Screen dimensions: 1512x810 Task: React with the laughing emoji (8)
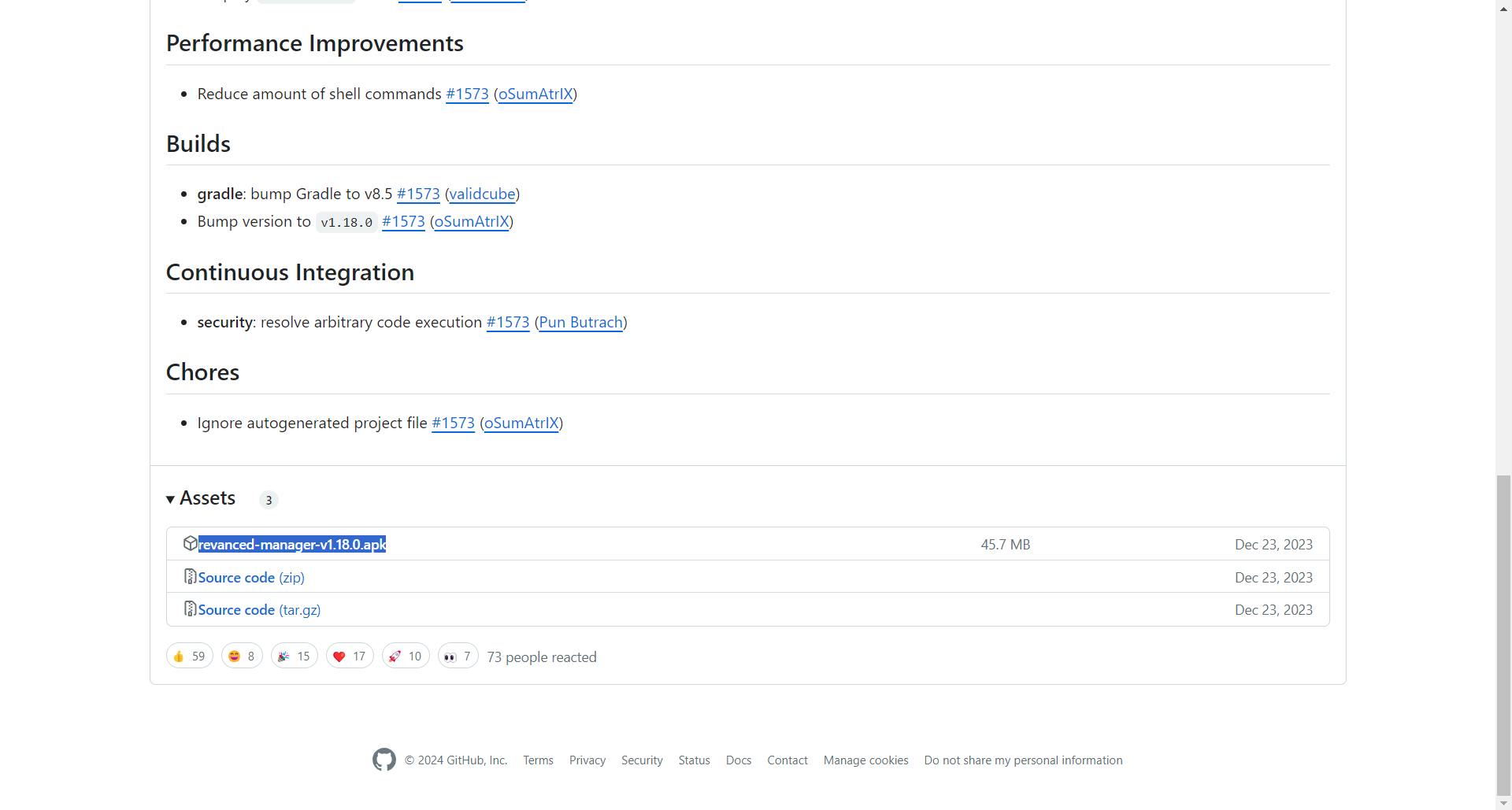tap(242, 656)
